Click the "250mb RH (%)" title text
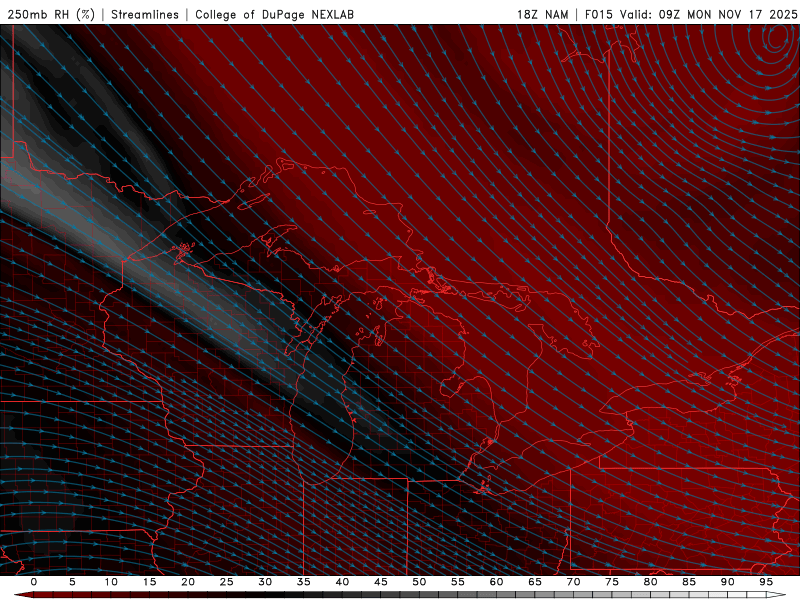The image size is (800, 600). (51, 15)
